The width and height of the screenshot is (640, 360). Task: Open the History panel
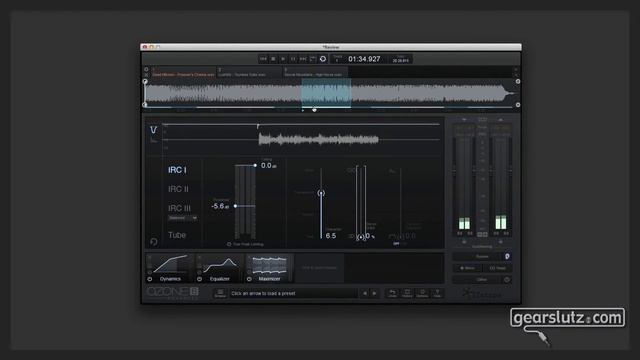click(x=407, y=293)
